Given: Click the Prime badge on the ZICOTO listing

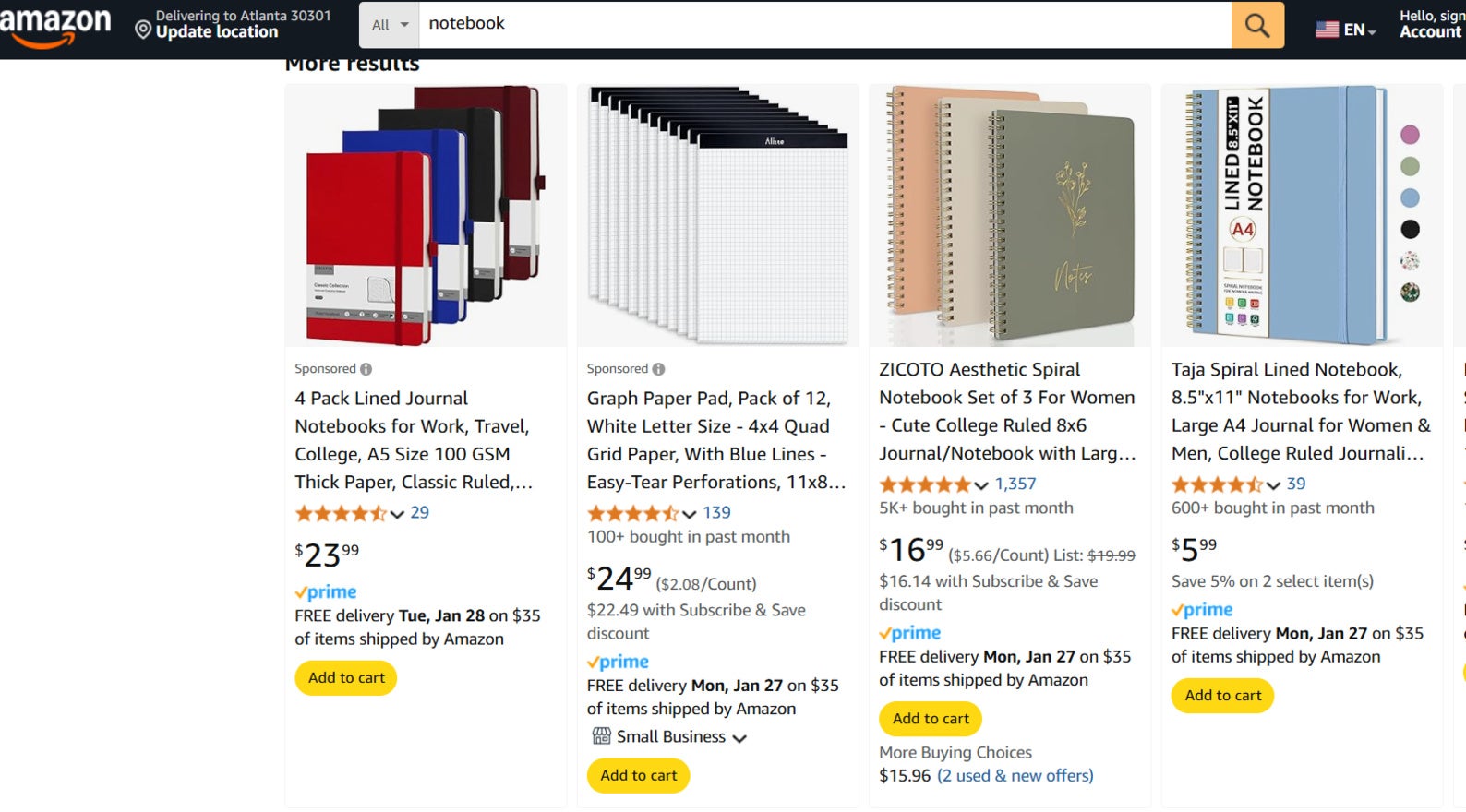Looking at the screenshot, I should pyautogui.click(x=910, y=633).
